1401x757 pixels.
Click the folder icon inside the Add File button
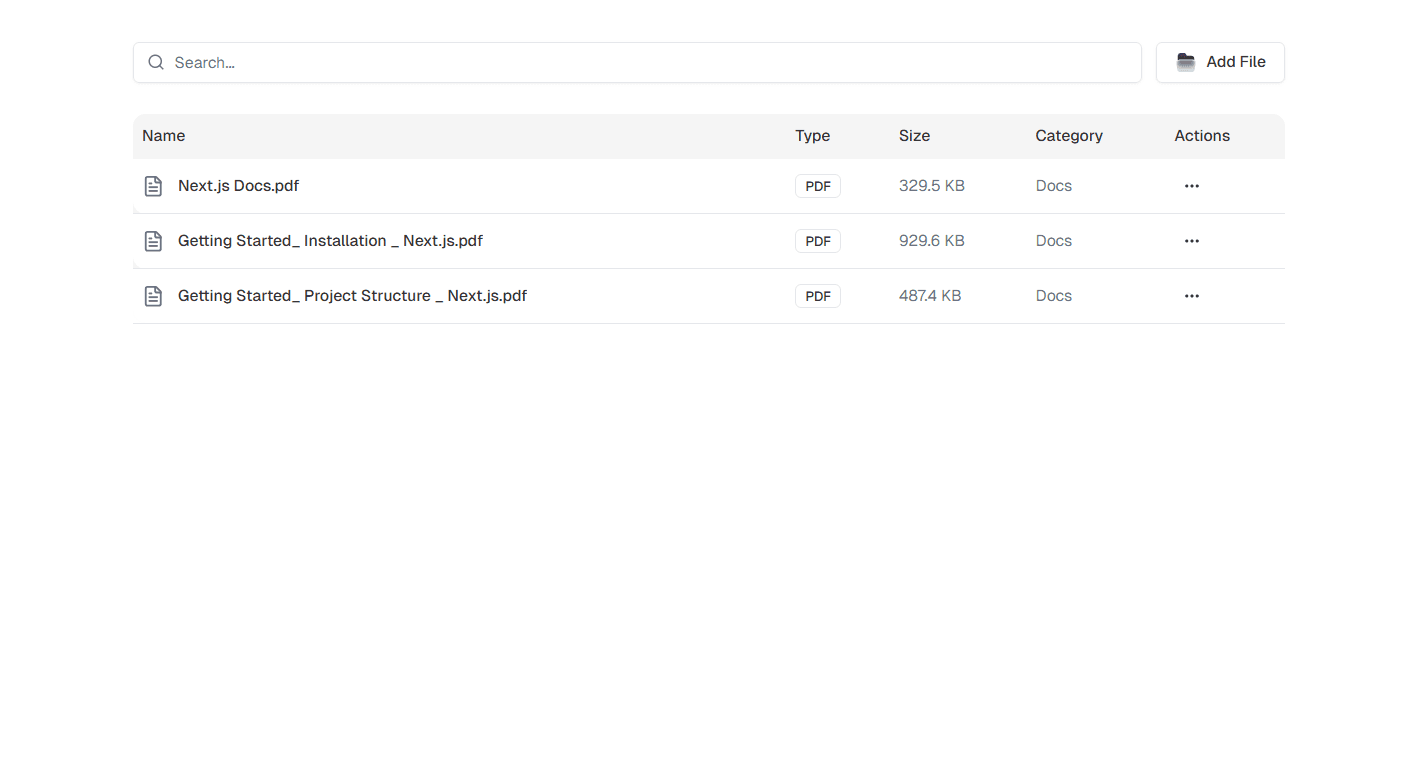click(x=1186, y=61)
